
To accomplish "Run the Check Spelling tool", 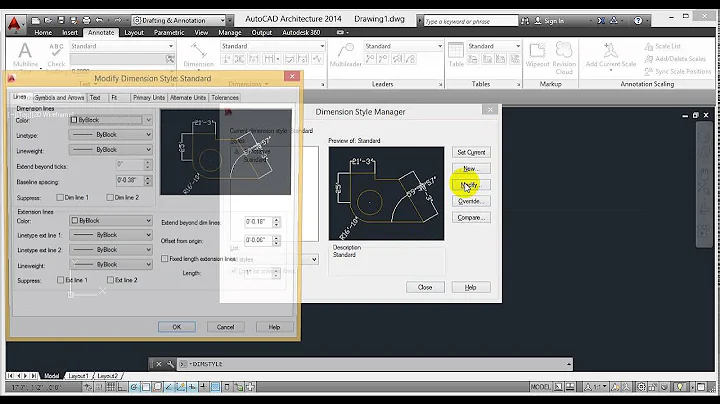I will (56, 55).
